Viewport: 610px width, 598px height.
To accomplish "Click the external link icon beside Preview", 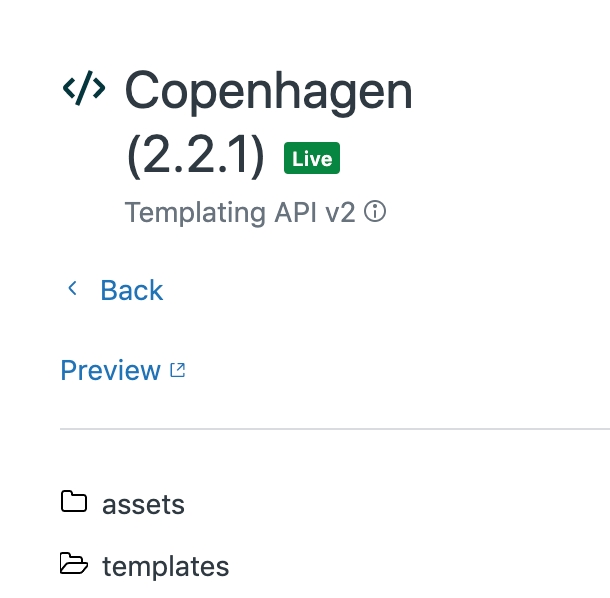I will tap(178, 370).
